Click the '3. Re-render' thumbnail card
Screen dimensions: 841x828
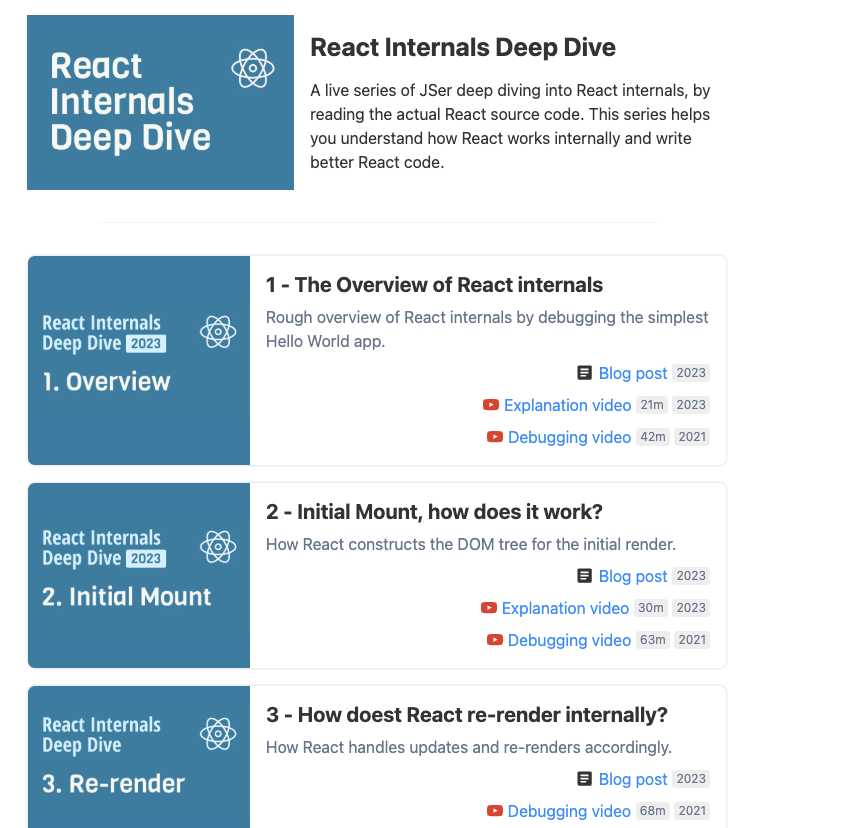pos(139,757)
